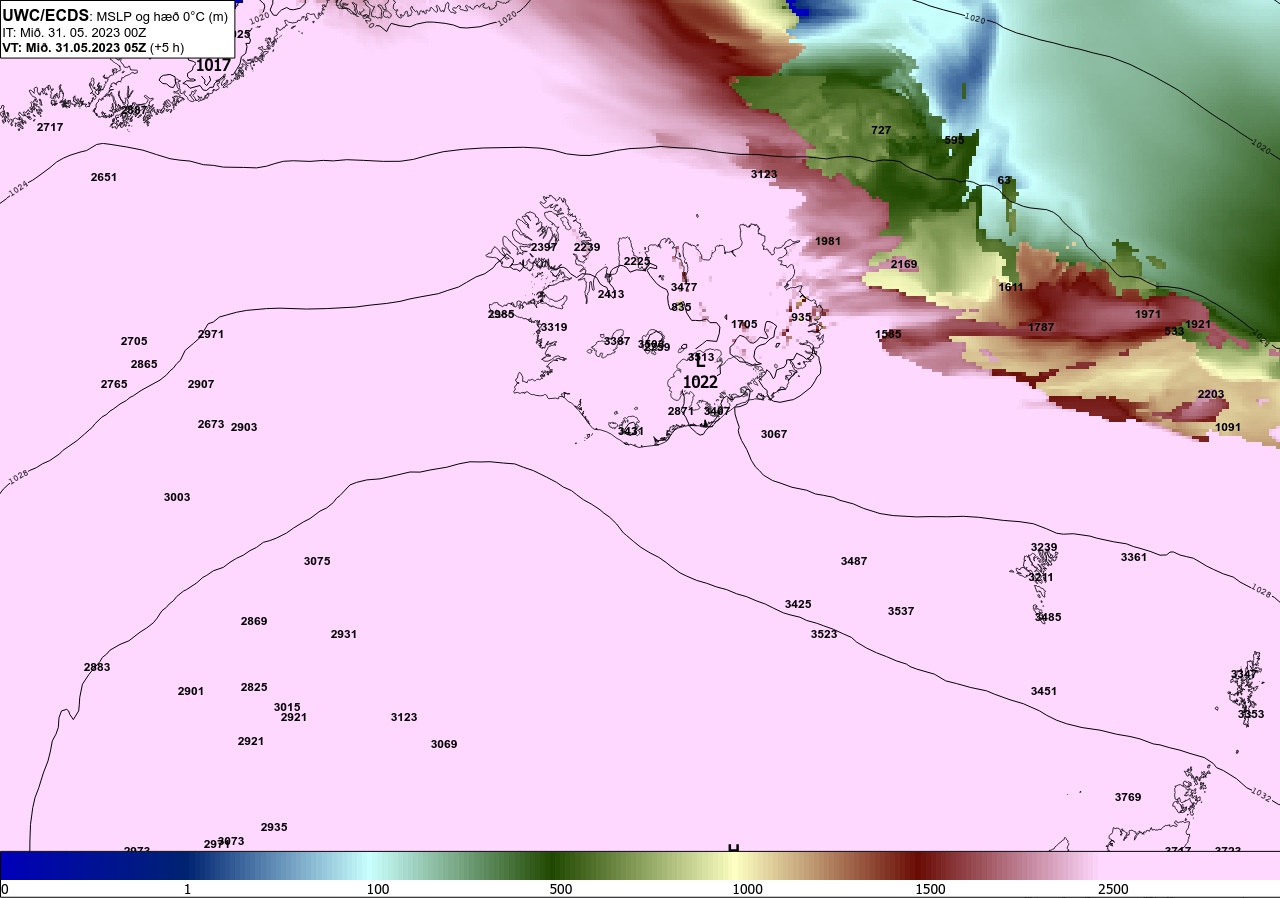The height and width of the screenshot is (898, 1280).
Task: Click the 2907 value
Action: click(201, 384)
